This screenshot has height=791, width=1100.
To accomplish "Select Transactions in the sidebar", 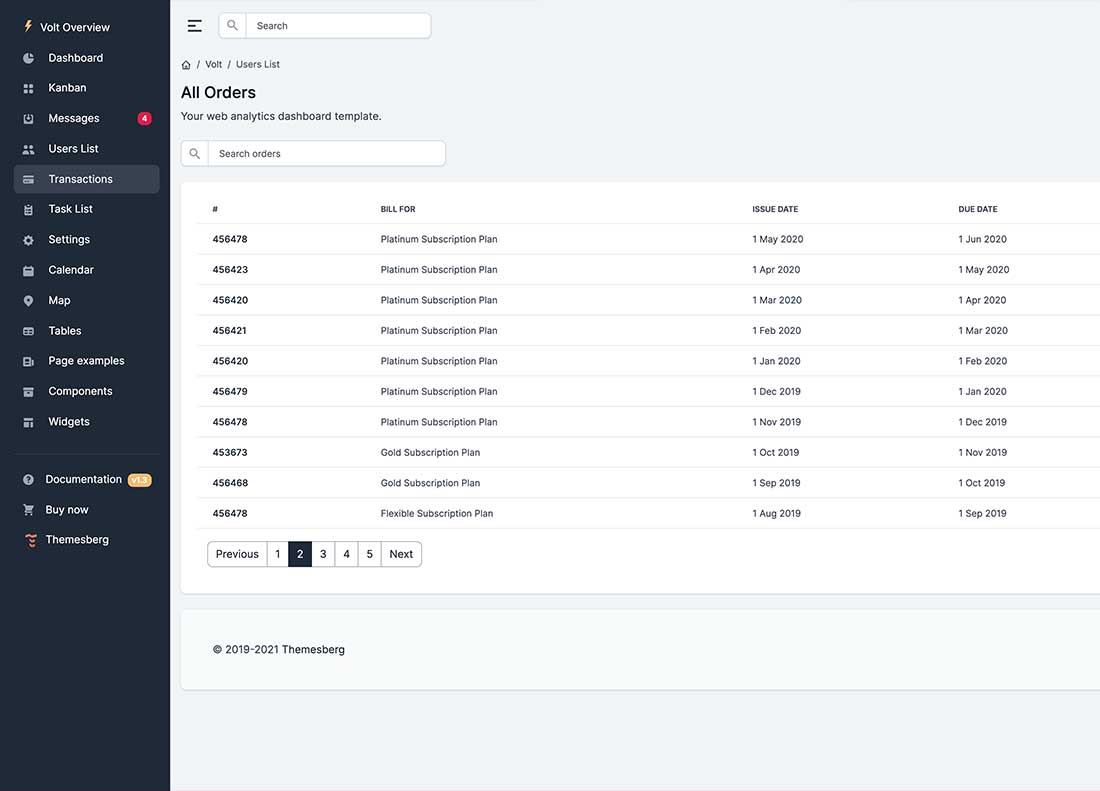I will (x=78, y=178).
